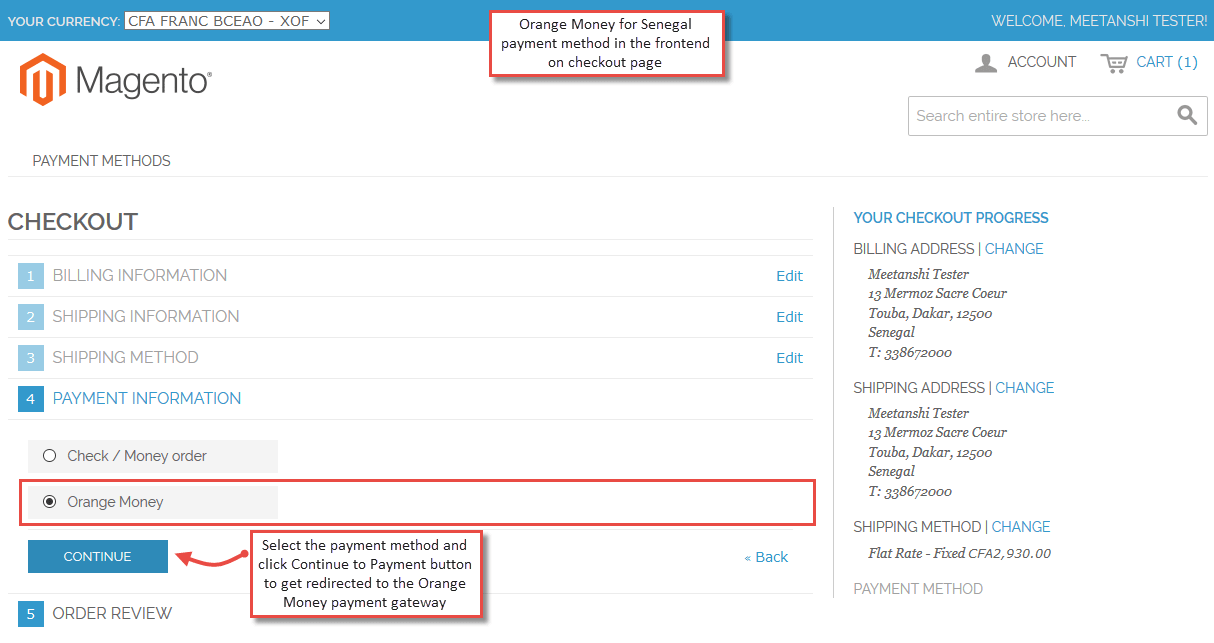Edit the Billing Information step
The width and height of the screenshot is (1214, 643).
[789, 276]
